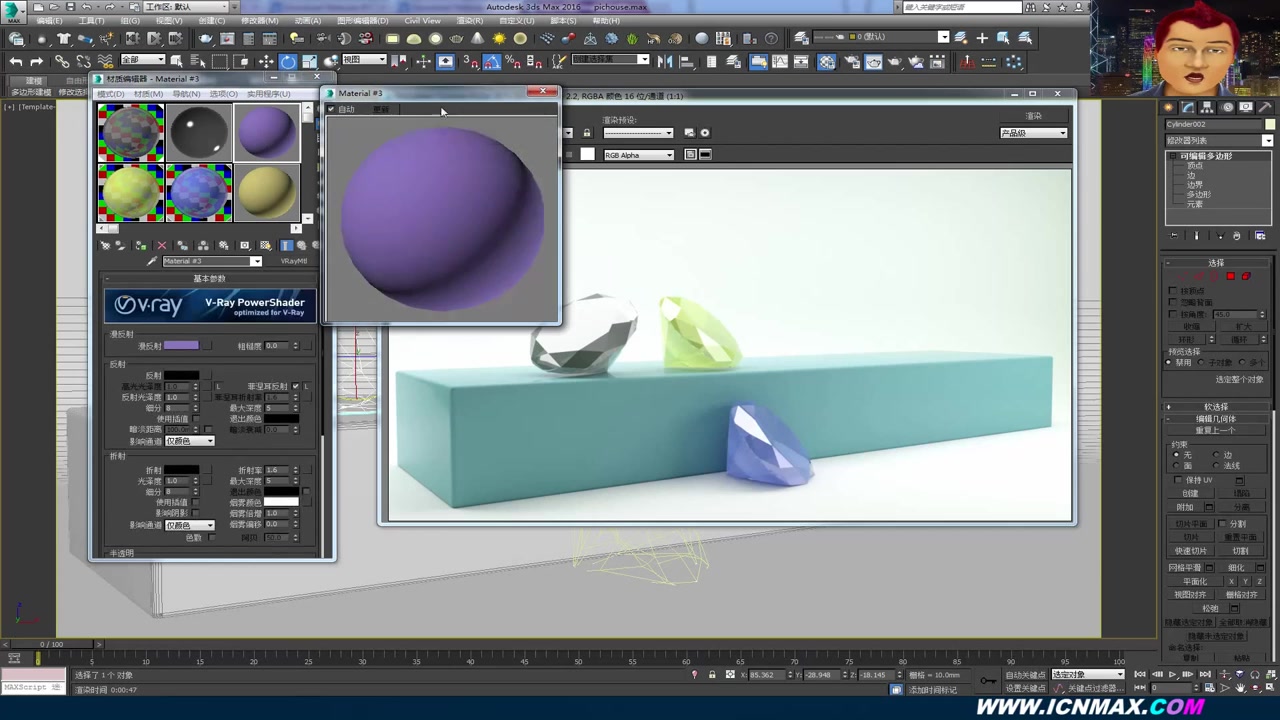The width and height of the screenshot is (1280, 720).
Task: Select red Element sub-object level icon
Action: [x=1246, y=276]
